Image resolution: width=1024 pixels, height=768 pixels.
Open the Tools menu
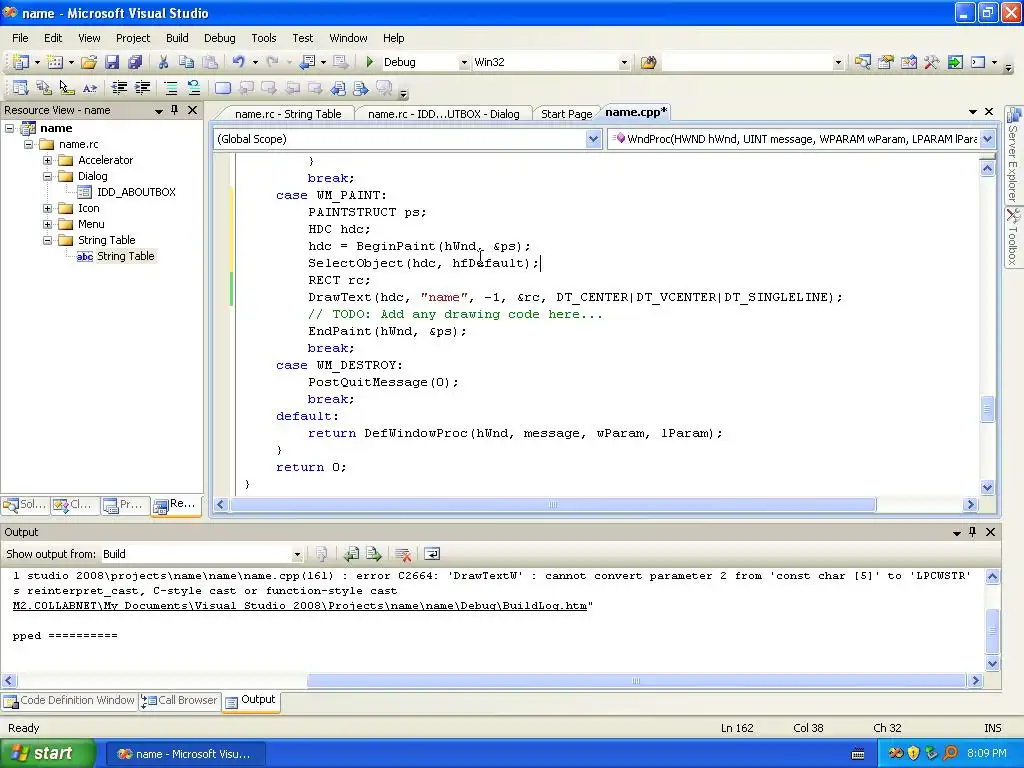(x=264, y=38)
